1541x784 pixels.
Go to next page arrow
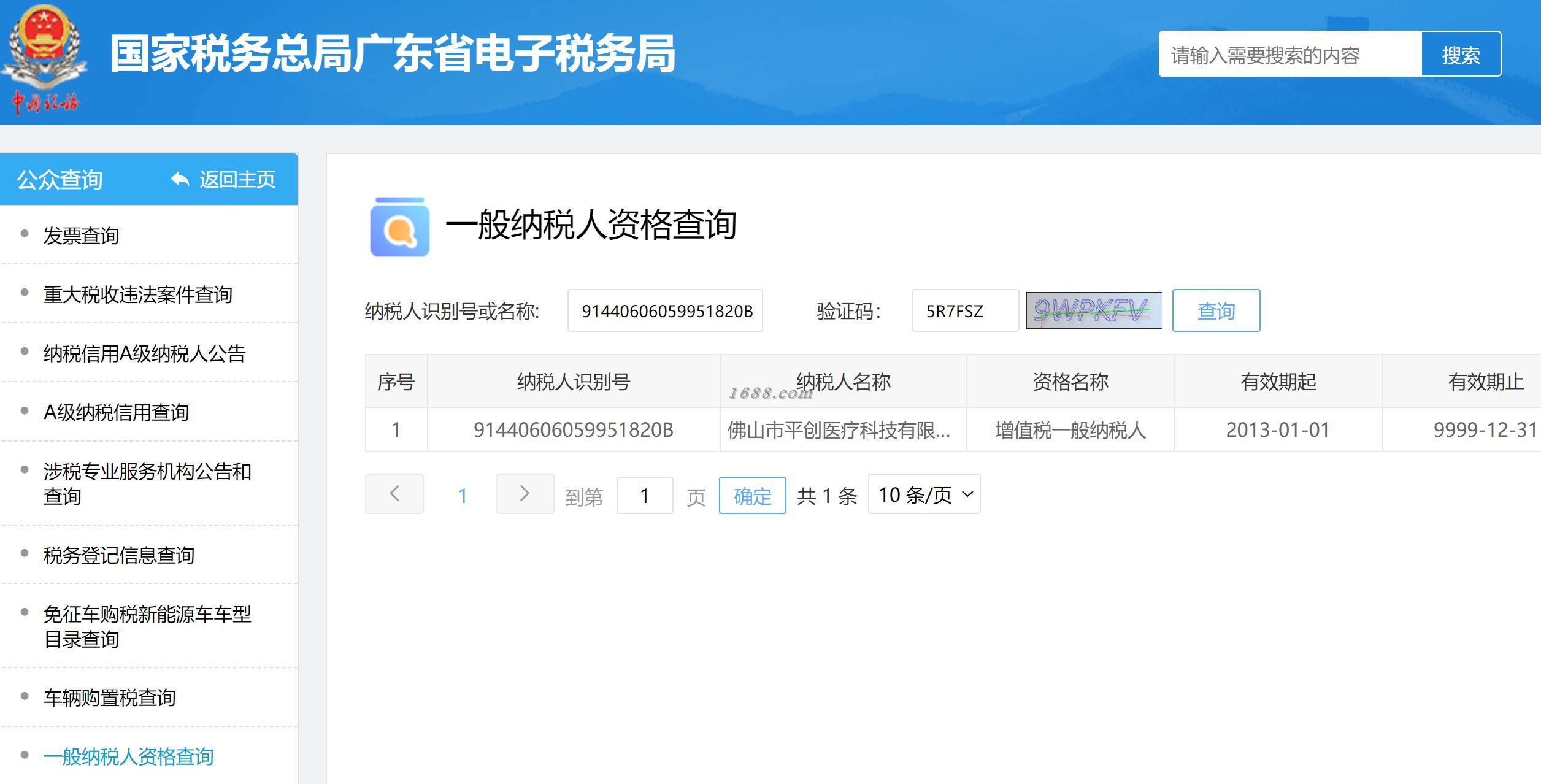pos(525,493)
